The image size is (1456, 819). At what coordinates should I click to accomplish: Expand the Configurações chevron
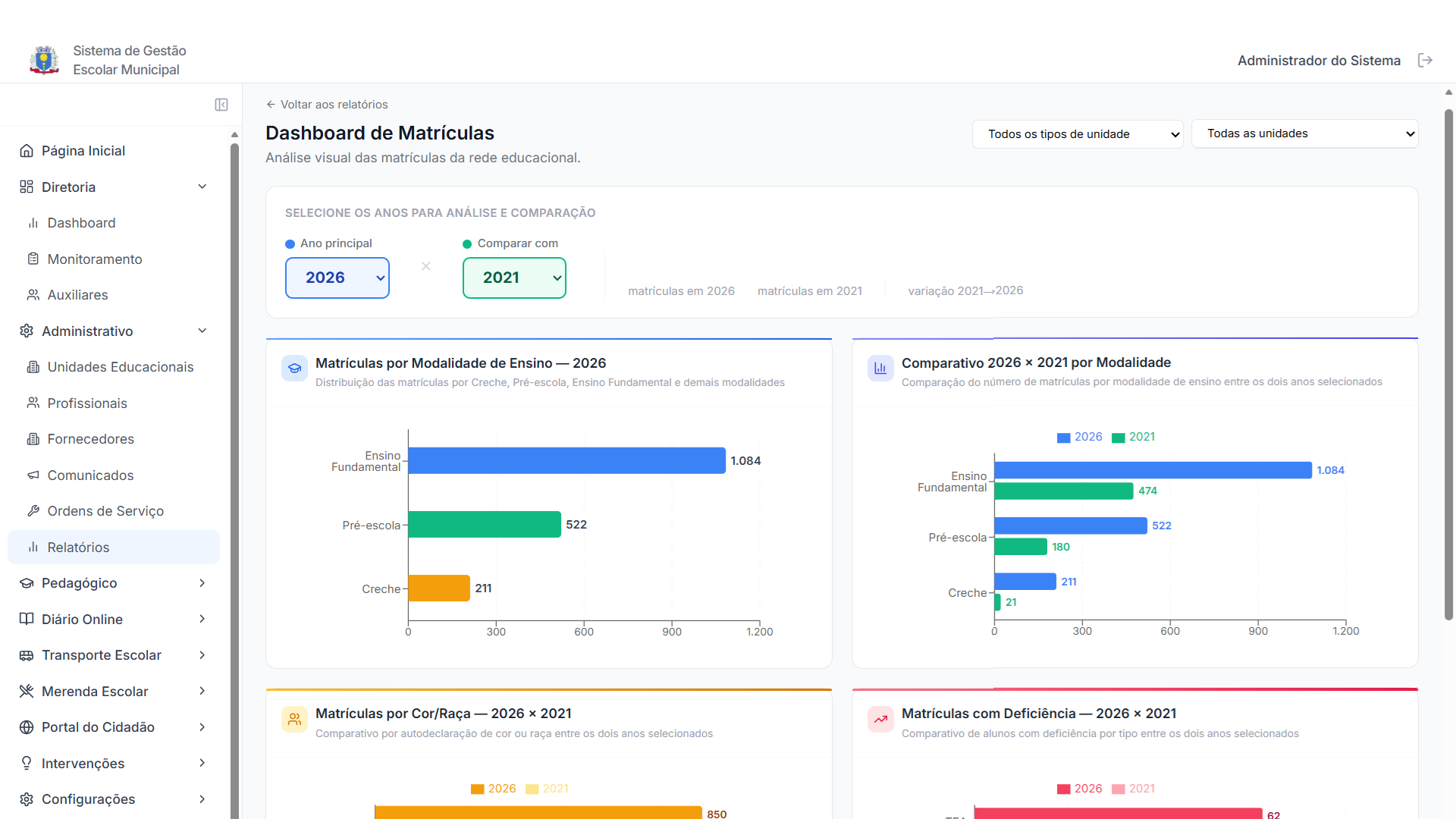click(202, 799)
